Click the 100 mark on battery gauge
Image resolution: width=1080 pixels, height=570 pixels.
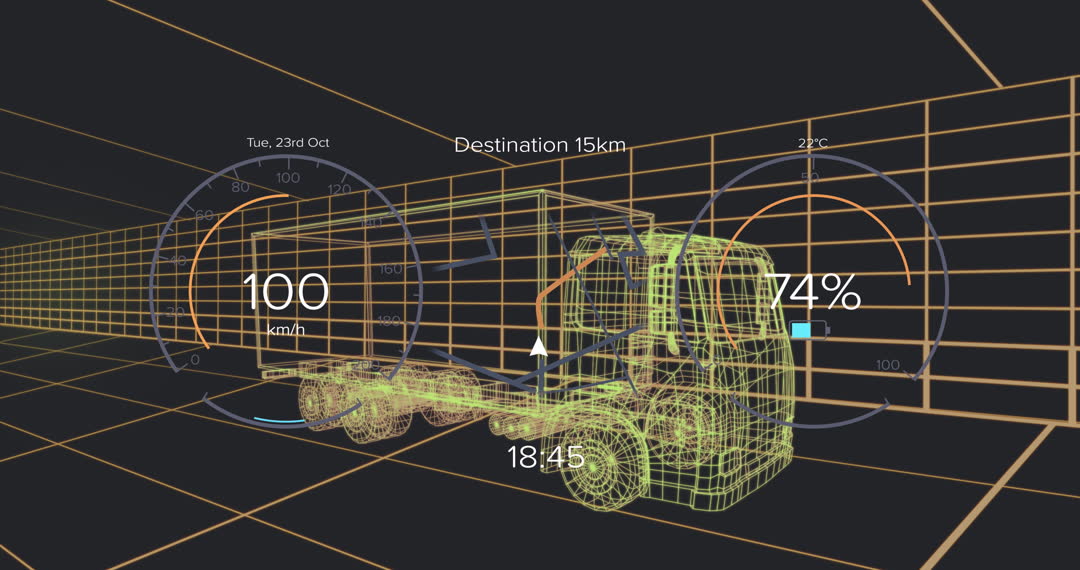887,365
